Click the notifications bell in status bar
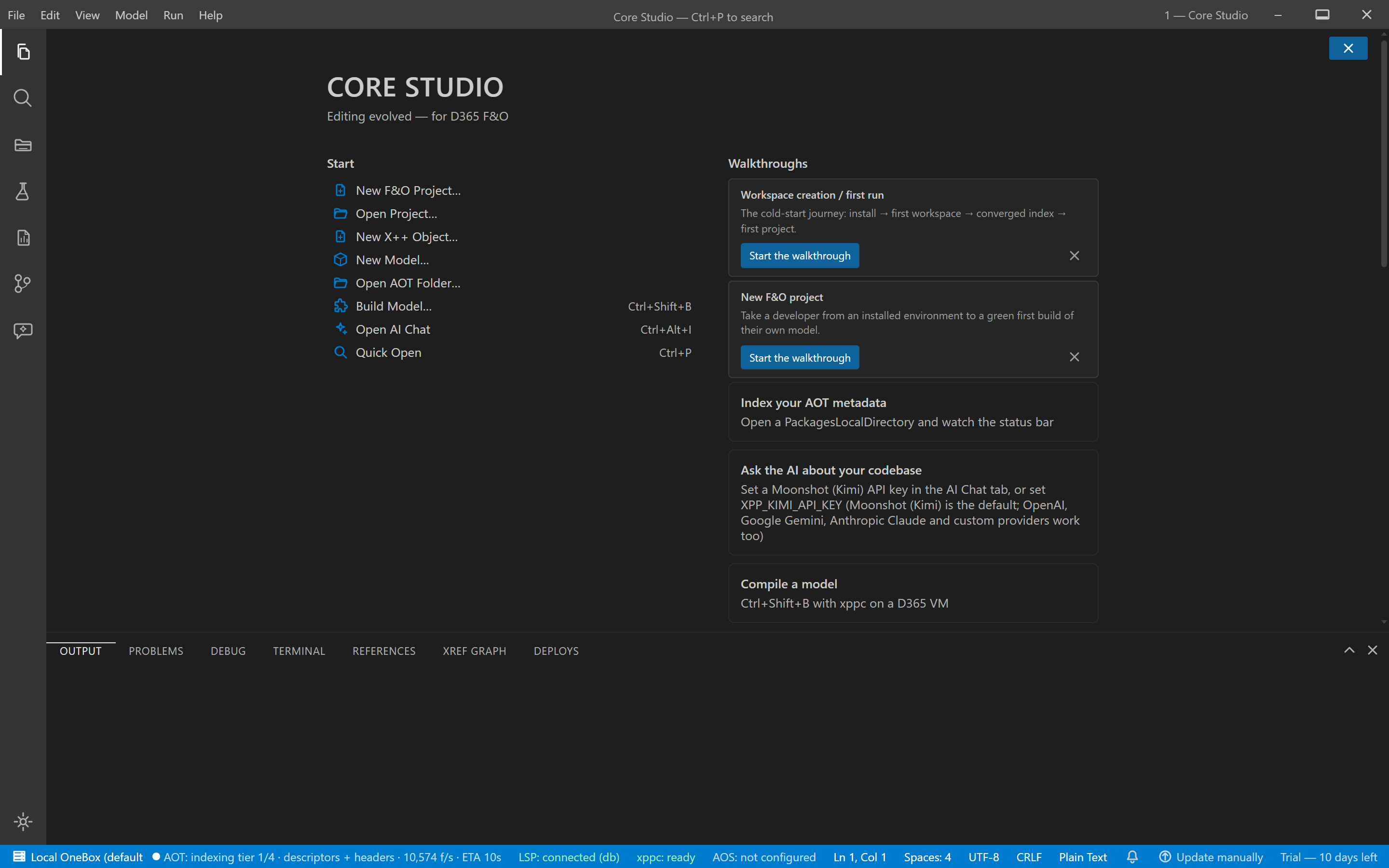Screen dimensions: 1389x868 pyautogui.click(x=1132, y=856)
